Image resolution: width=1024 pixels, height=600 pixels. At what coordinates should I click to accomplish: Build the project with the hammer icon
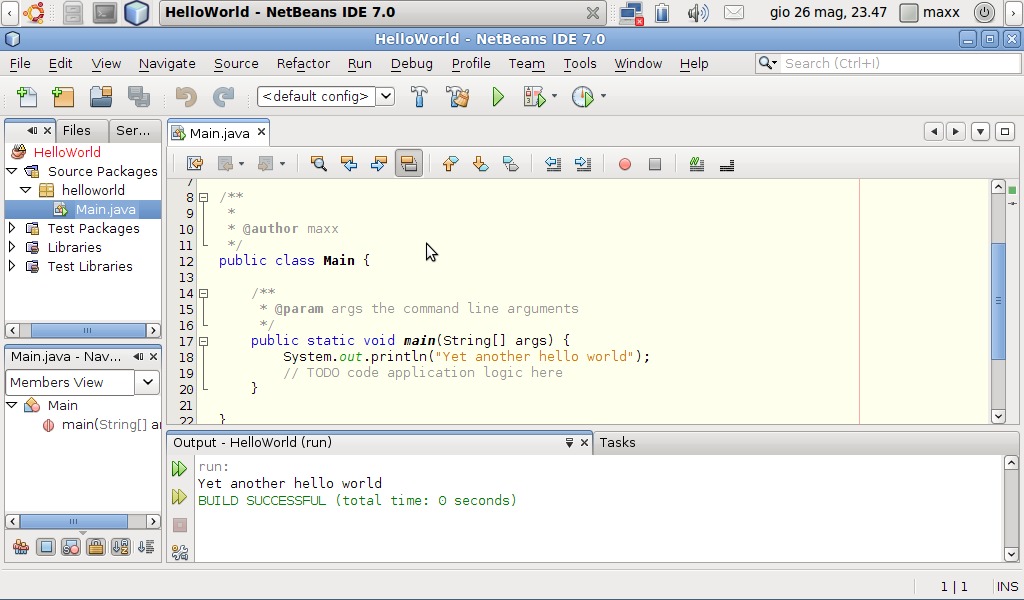(x=419, y=97)
